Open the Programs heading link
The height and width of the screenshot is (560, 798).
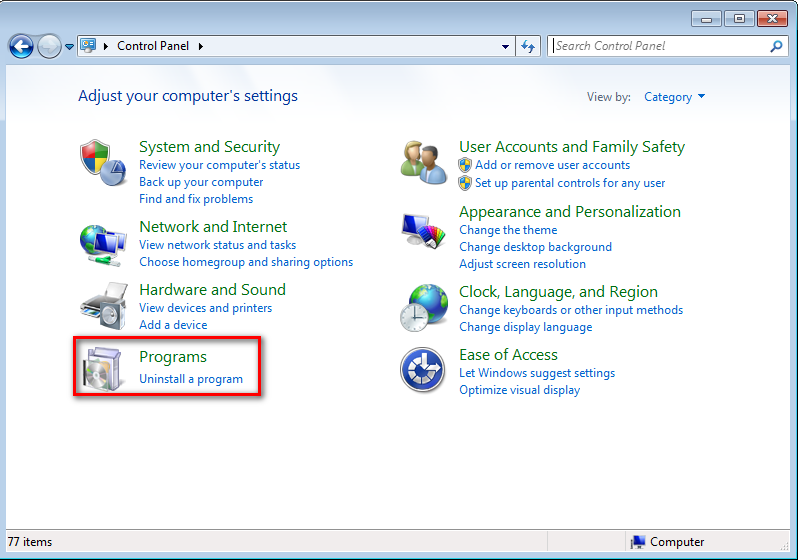coord(173,357)
